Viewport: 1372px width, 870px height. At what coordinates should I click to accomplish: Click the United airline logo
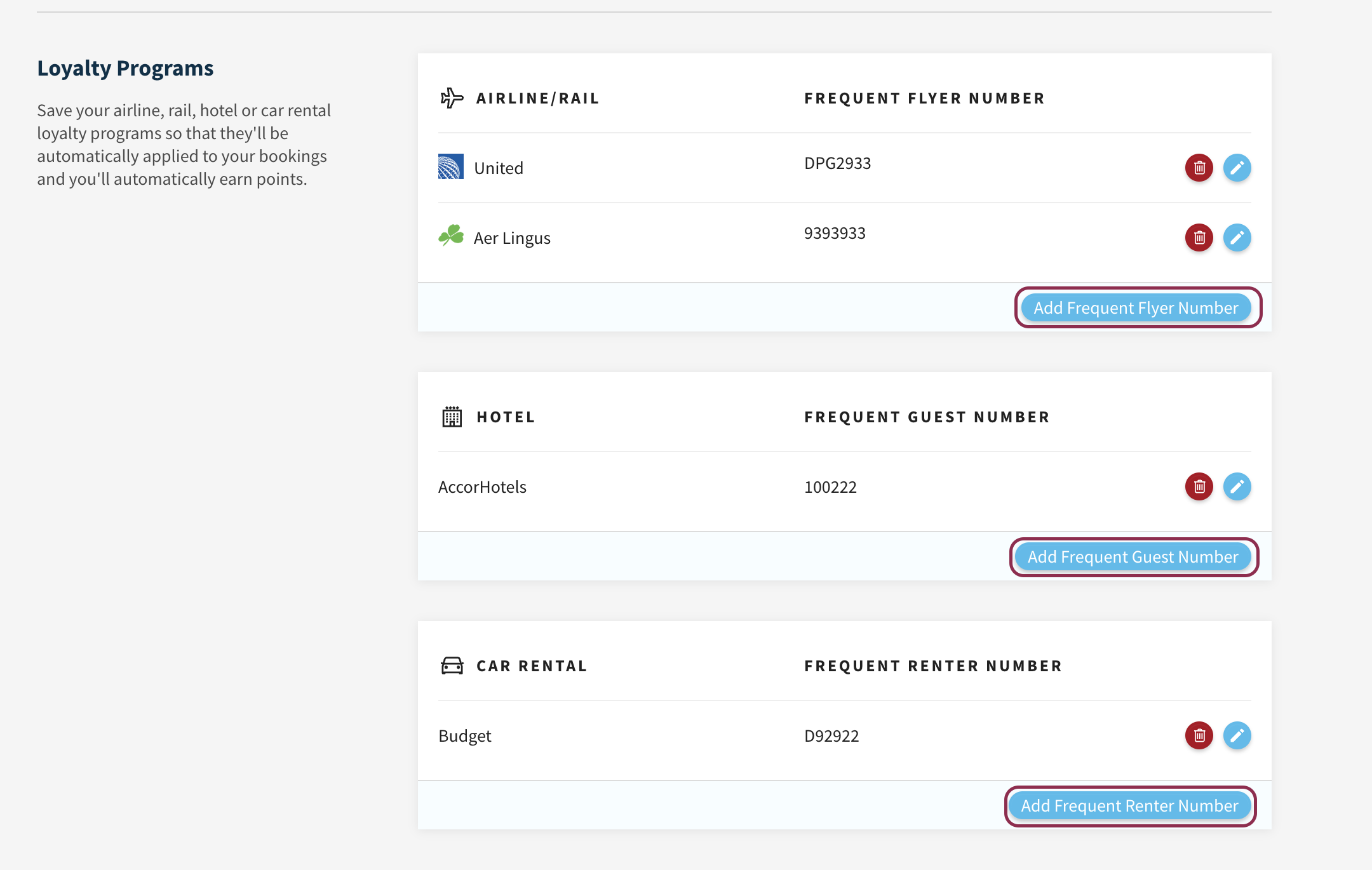click(451, 167)
